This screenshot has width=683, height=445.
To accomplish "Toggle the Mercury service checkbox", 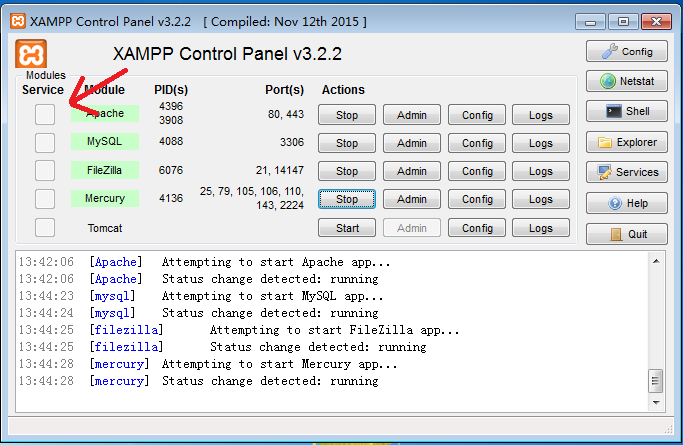I will click(45, 199).
